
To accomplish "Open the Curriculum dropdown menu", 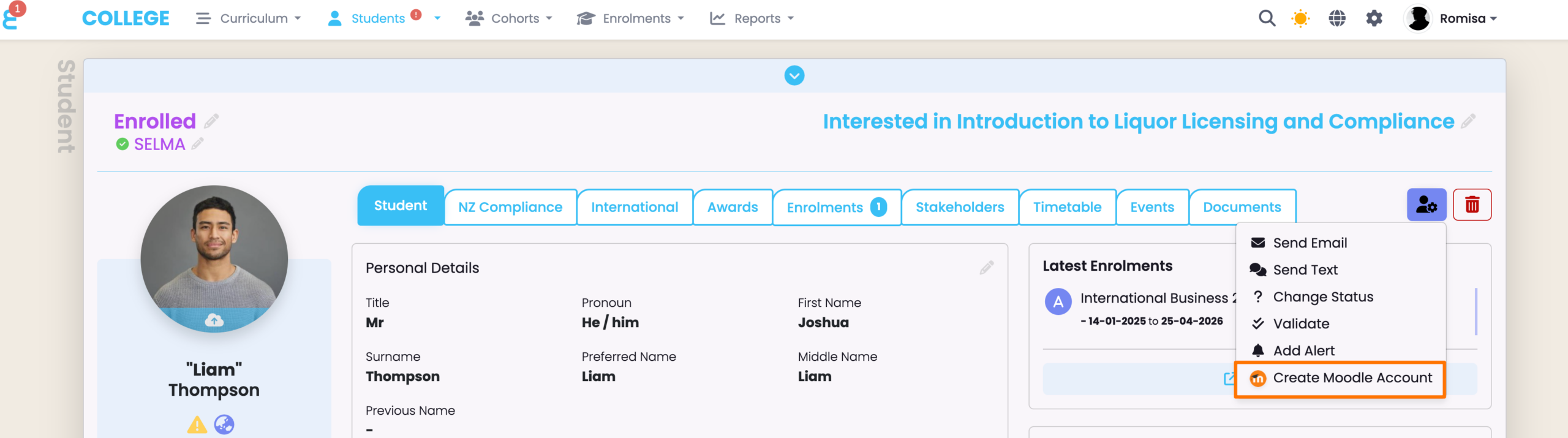I will coord(248,18).
